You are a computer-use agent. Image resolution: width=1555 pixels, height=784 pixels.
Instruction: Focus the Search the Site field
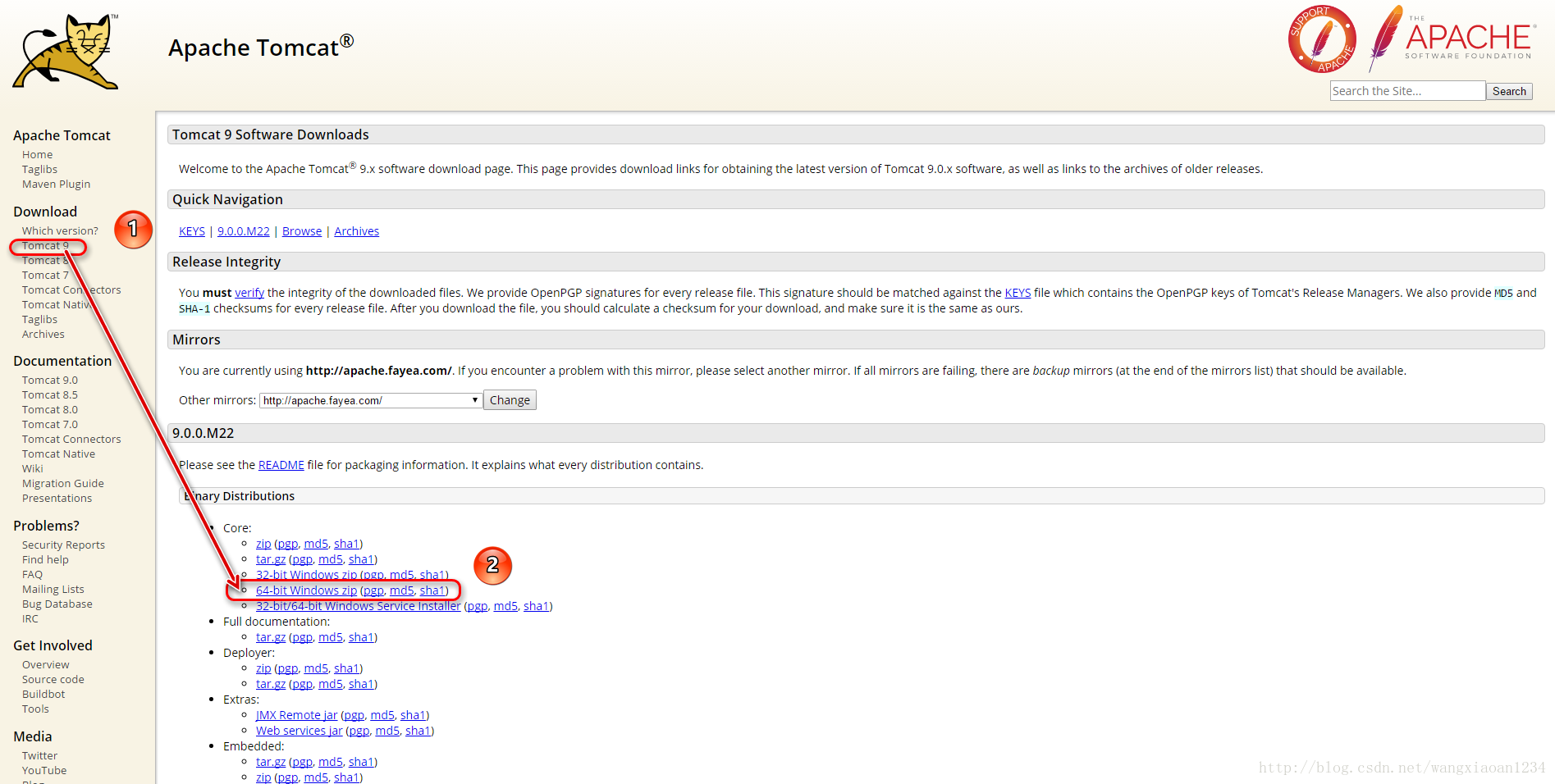(x=1407, y=91)
